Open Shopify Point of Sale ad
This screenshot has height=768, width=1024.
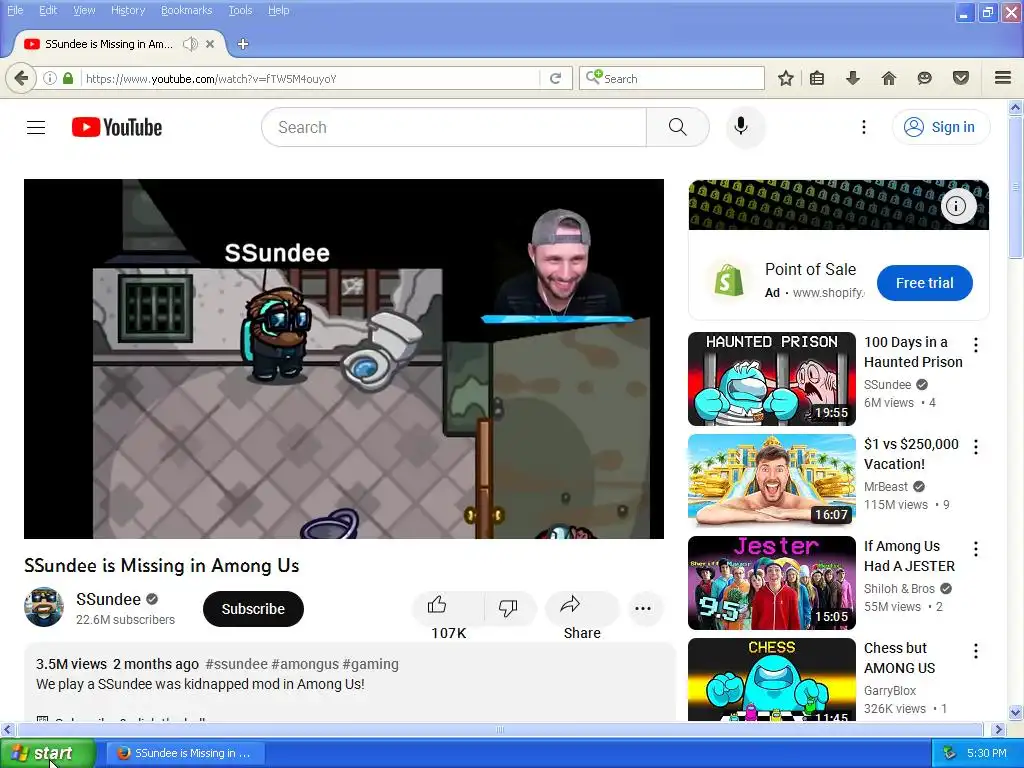[810, 270]
